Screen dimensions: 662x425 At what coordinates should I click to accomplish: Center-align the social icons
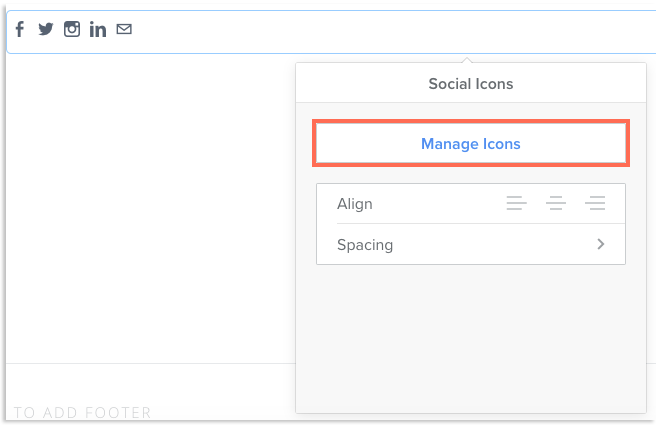coord(556,204)
